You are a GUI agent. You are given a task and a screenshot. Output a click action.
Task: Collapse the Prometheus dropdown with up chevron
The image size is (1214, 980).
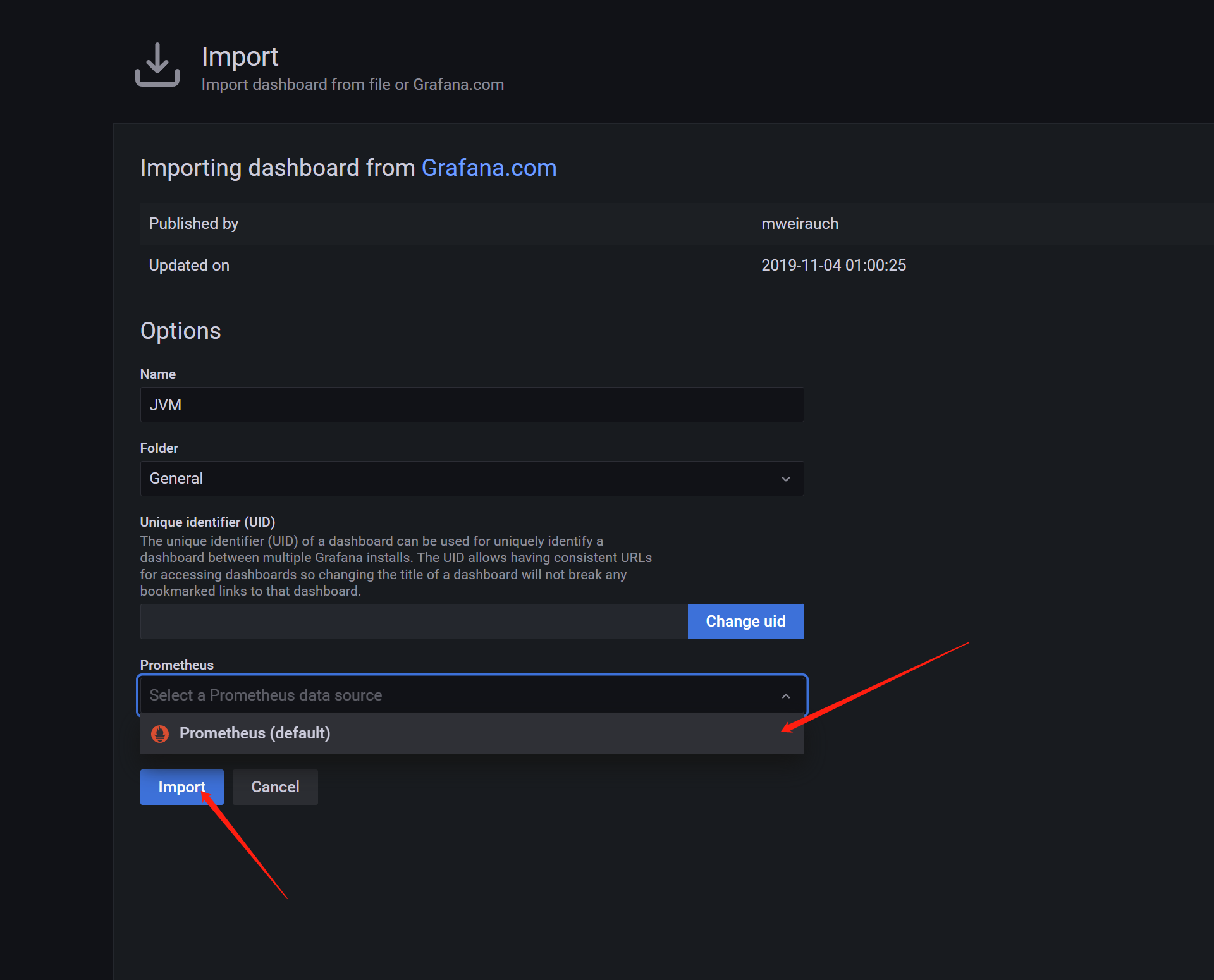tap(786, 696)
